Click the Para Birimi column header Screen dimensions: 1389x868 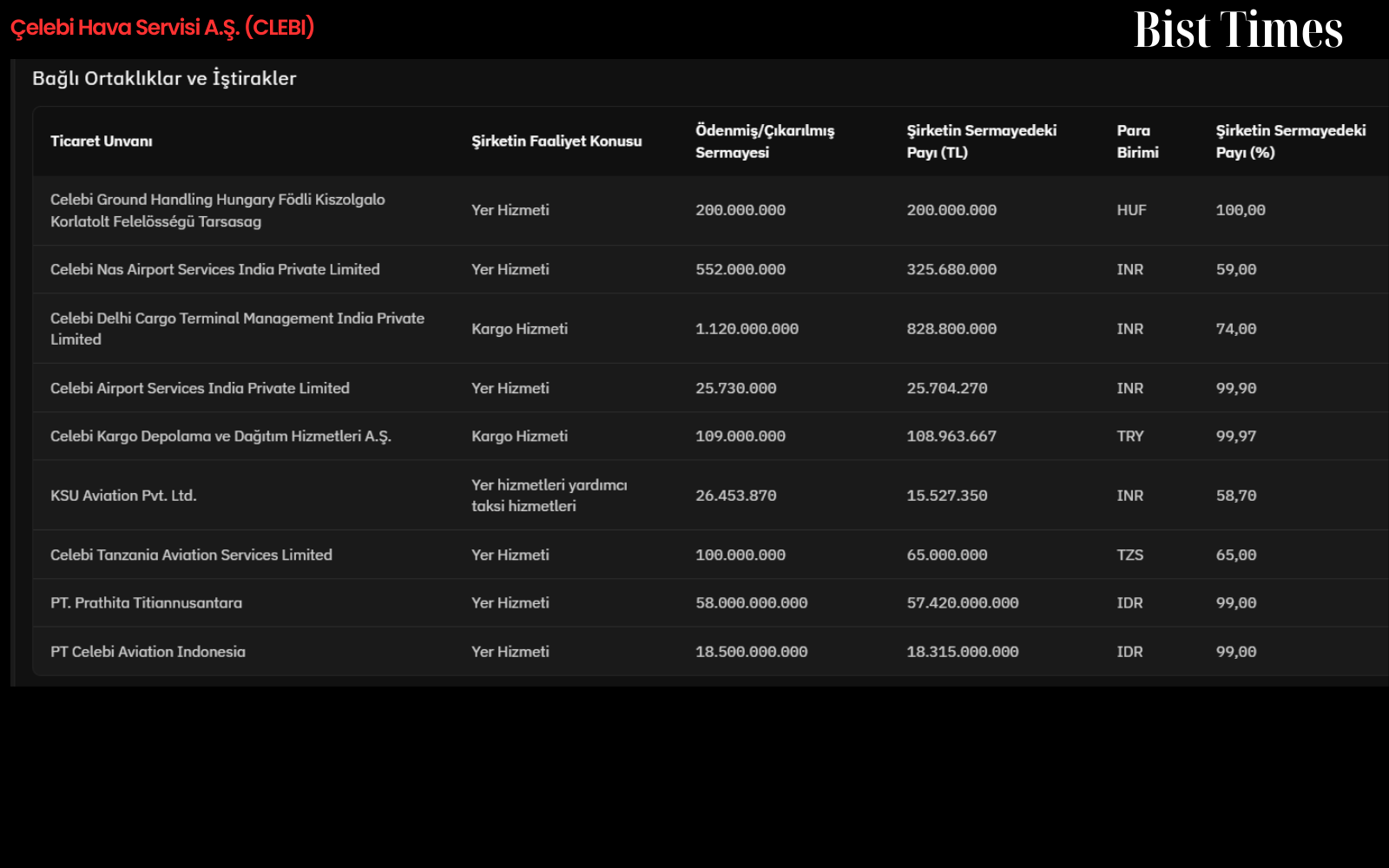[x=1137, y=141]
